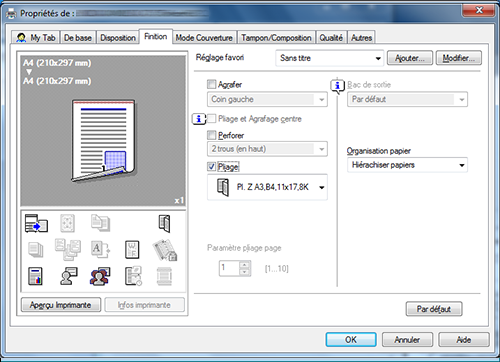Enable the Agrafer checkbox
500x362 pixels.
point(211,84)
